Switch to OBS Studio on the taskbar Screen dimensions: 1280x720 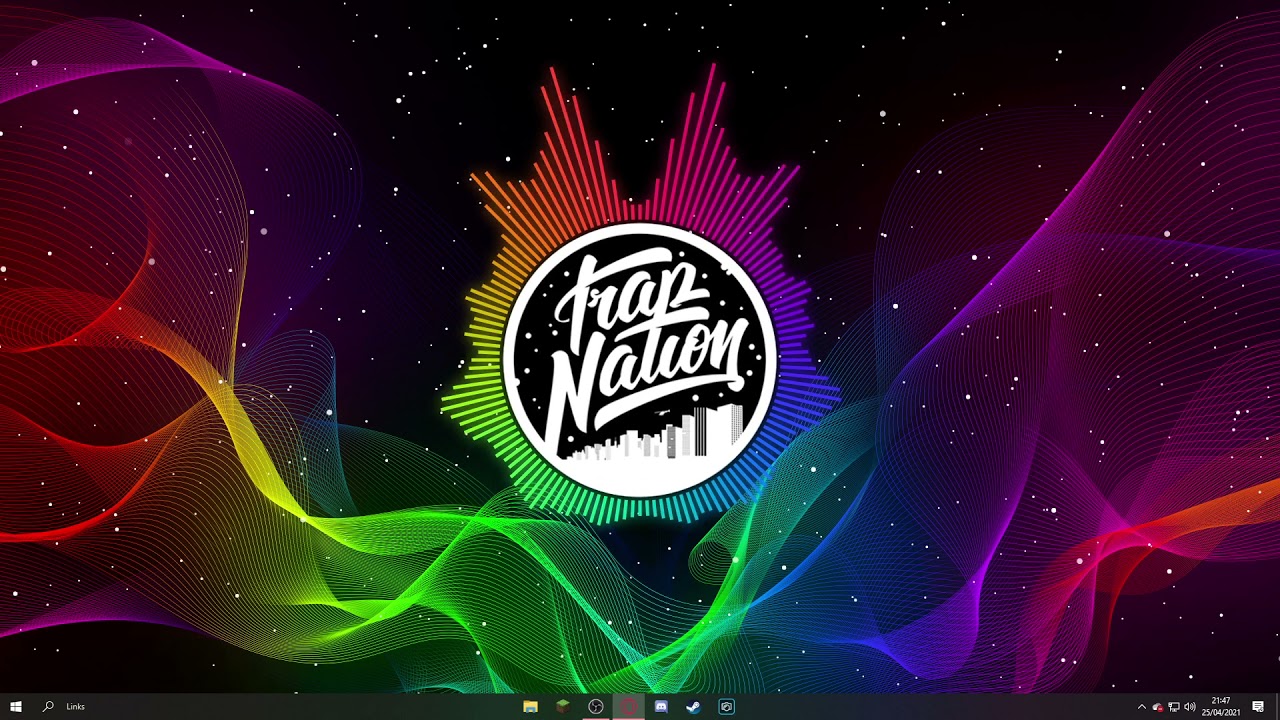pyautogui.click(x=596, y=707)
